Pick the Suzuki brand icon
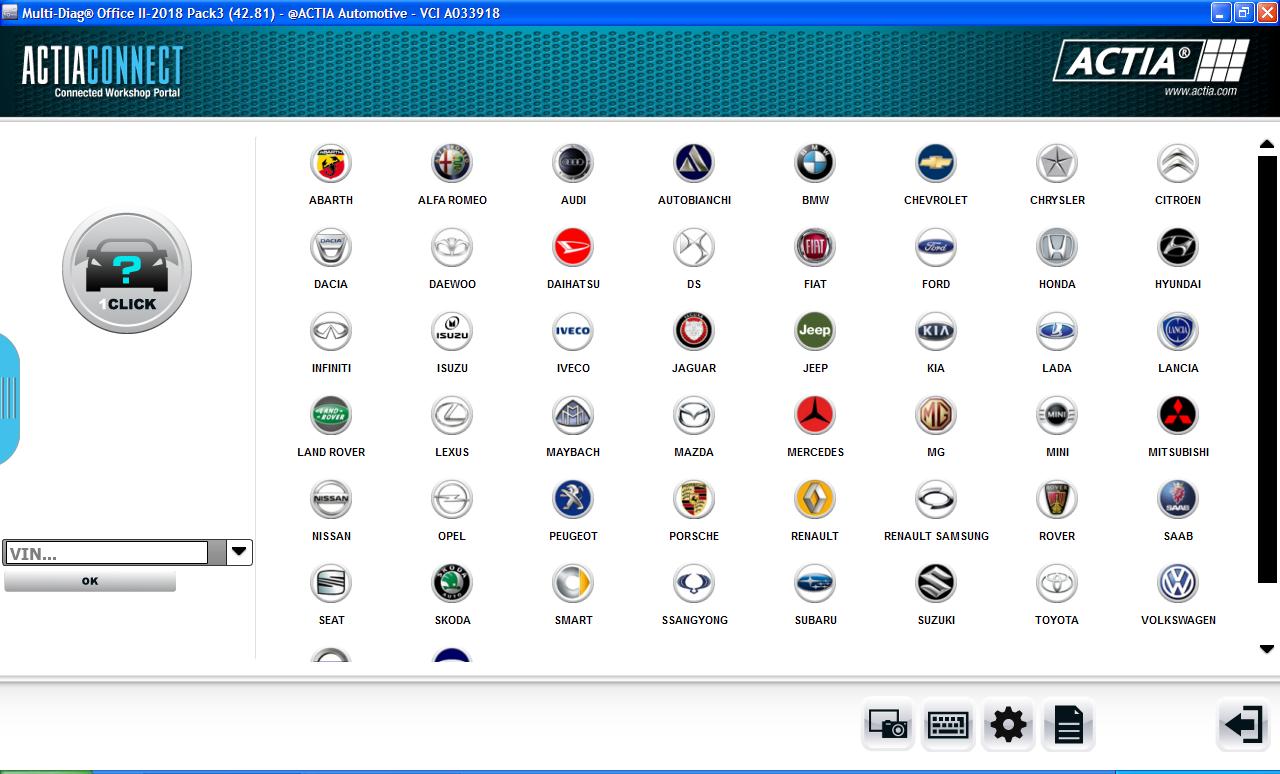Image resolution: width=1280 pixels, height=774 pixels. point(936,583)
